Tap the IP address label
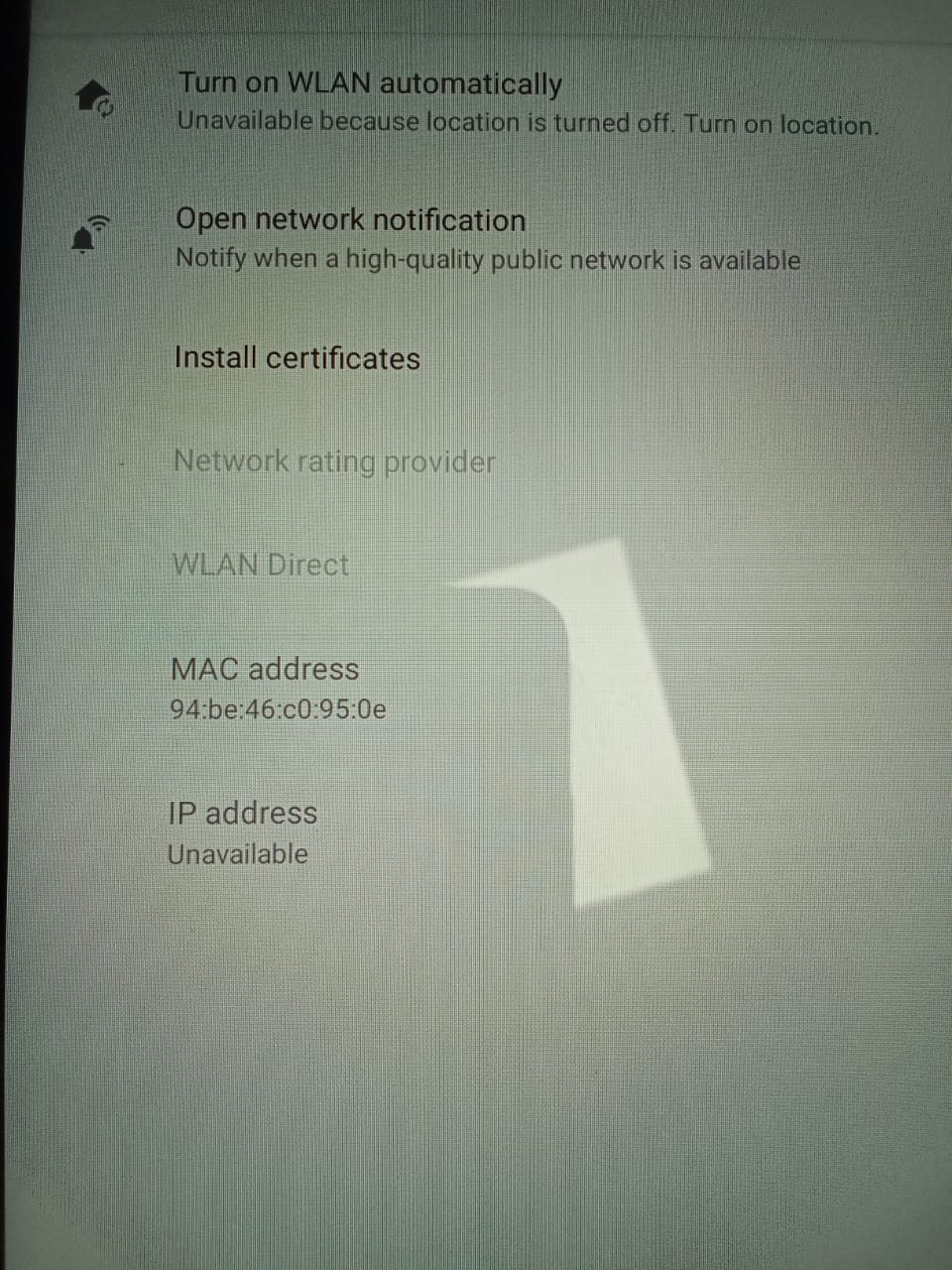Screen dimensions: 952x1270 (243, 813)
